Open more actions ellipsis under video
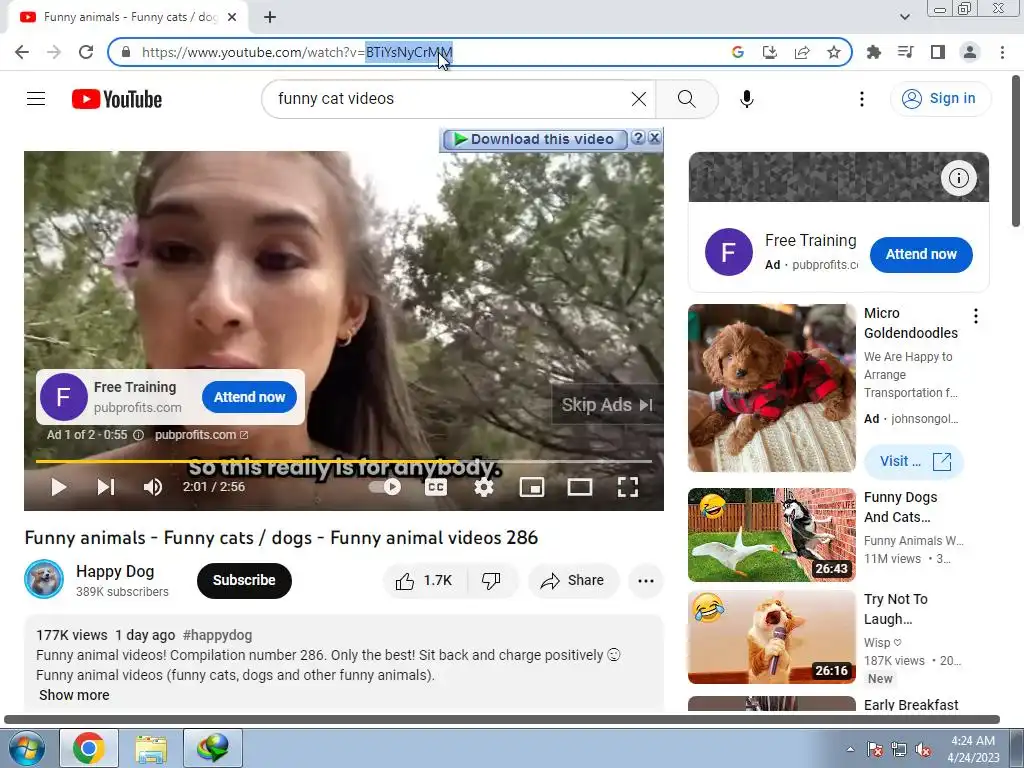 pos(646,581)
